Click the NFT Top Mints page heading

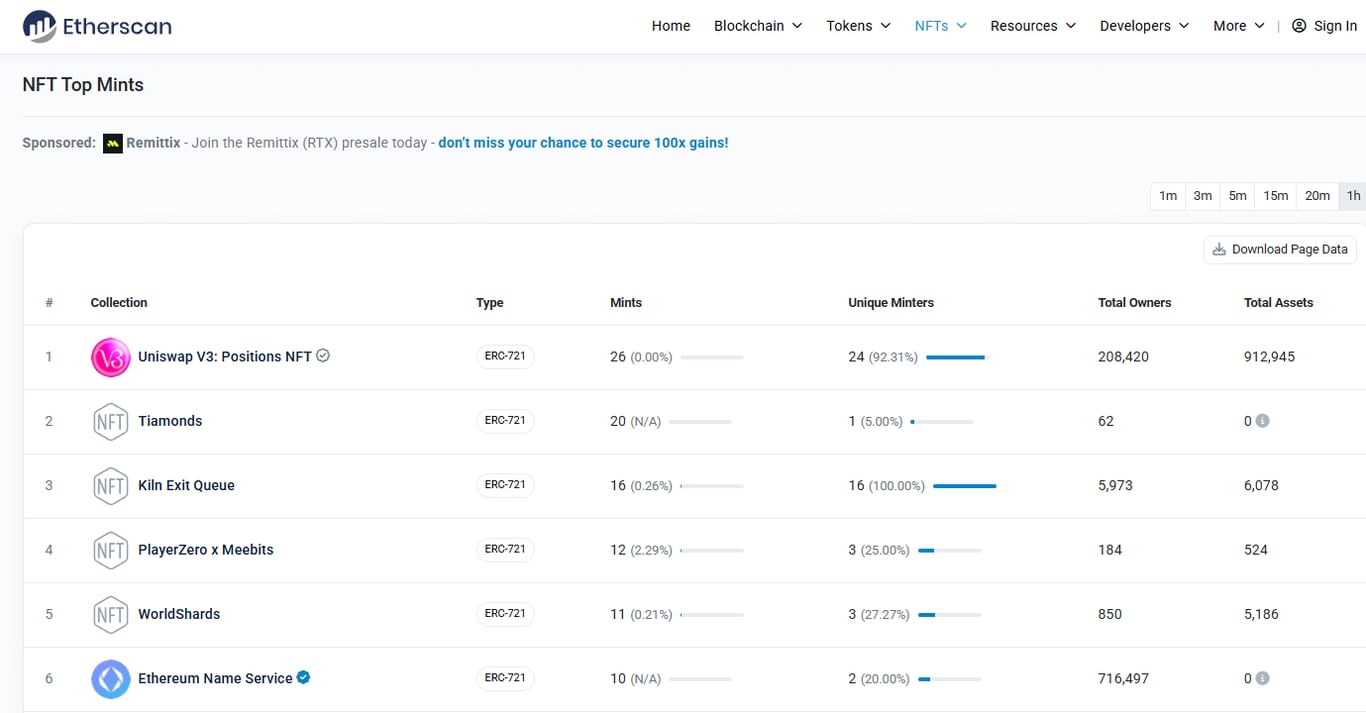click(x=83, y=85)
